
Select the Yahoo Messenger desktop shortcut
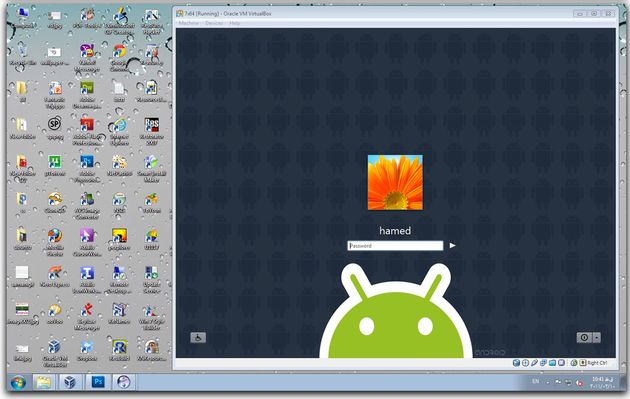[87, 57]
